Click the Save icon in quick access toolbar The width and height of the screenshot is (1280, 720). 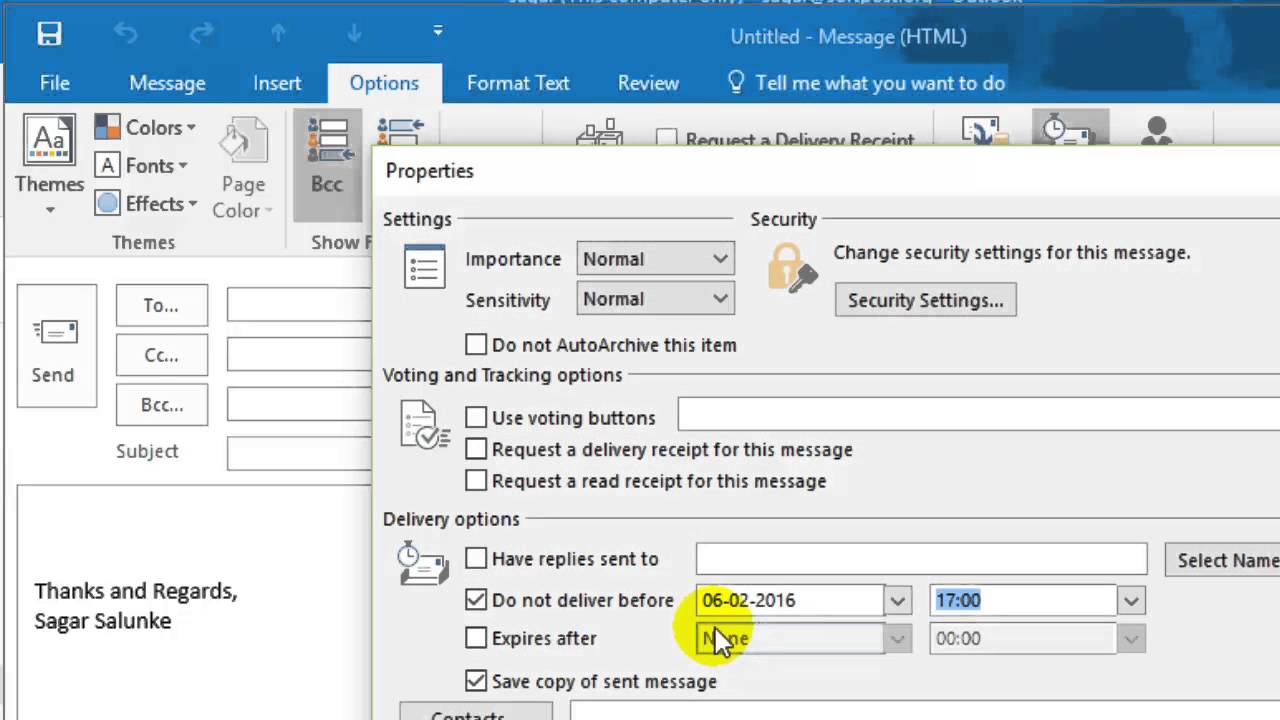(49, 34)
